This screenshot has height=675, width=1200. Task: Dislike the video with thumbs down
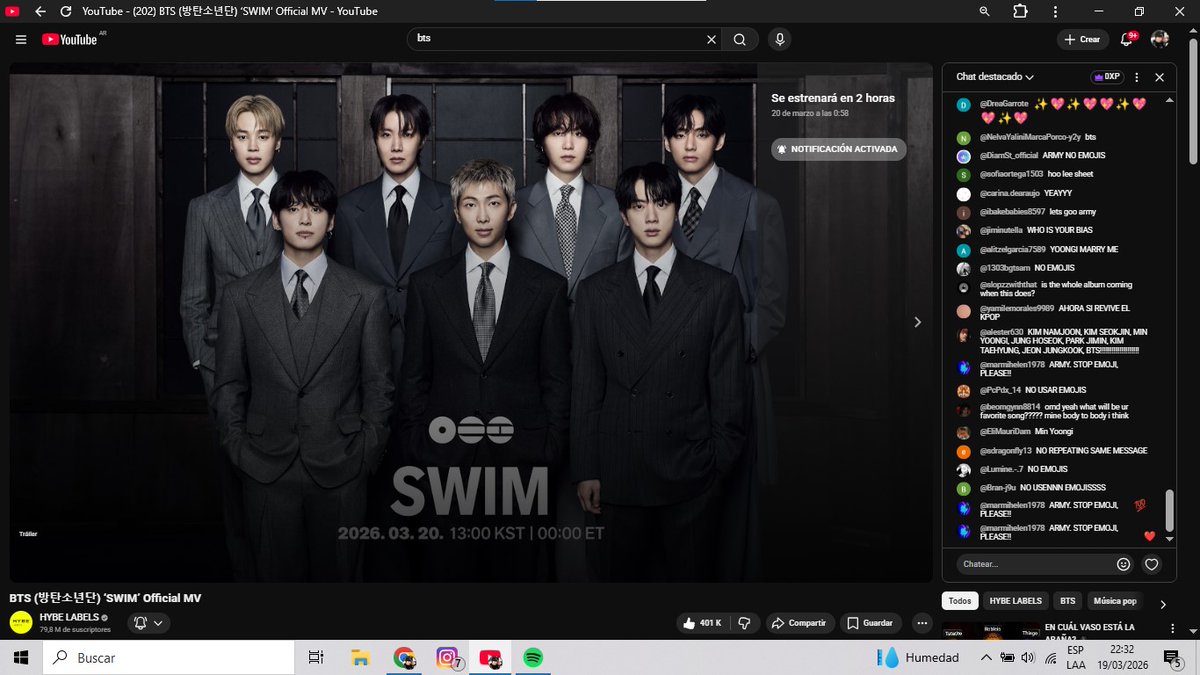pos(743,623)
